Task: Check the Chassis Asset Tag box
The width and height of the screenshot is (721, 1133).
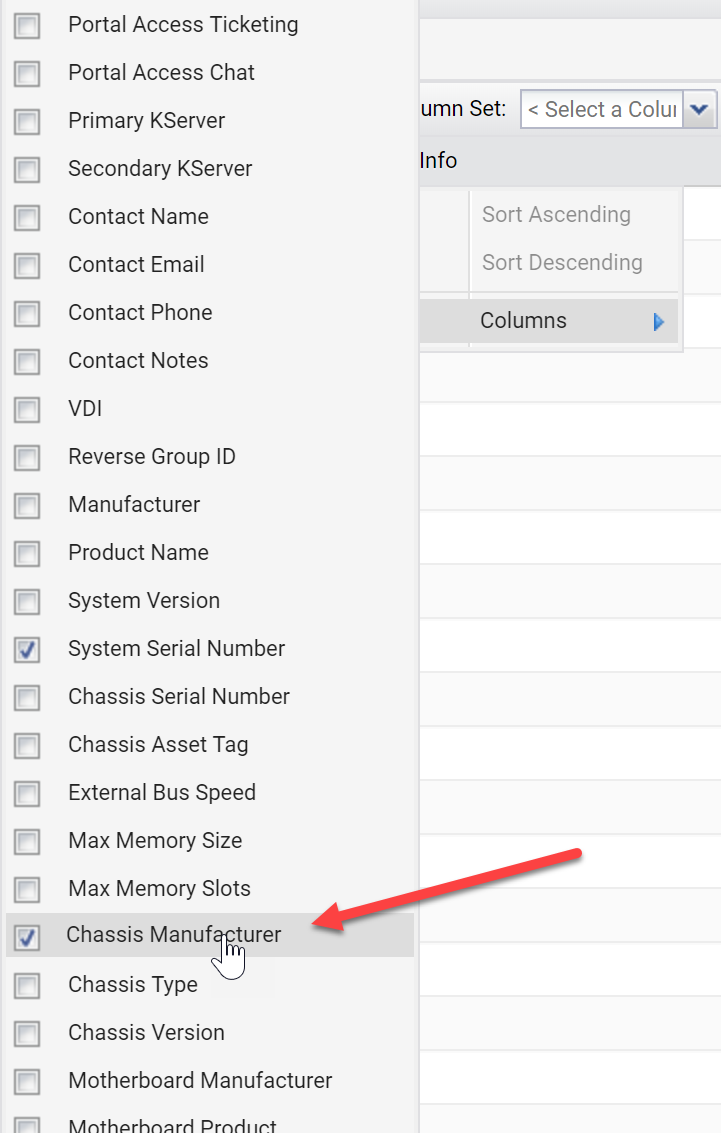Action: click(x=27, y=745)
